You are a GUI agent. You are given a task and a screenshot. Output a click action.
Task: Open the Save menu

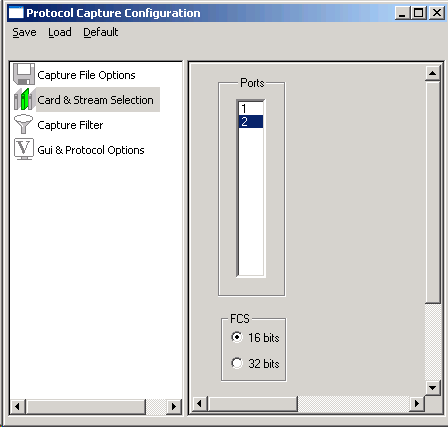tap(24, 32)
